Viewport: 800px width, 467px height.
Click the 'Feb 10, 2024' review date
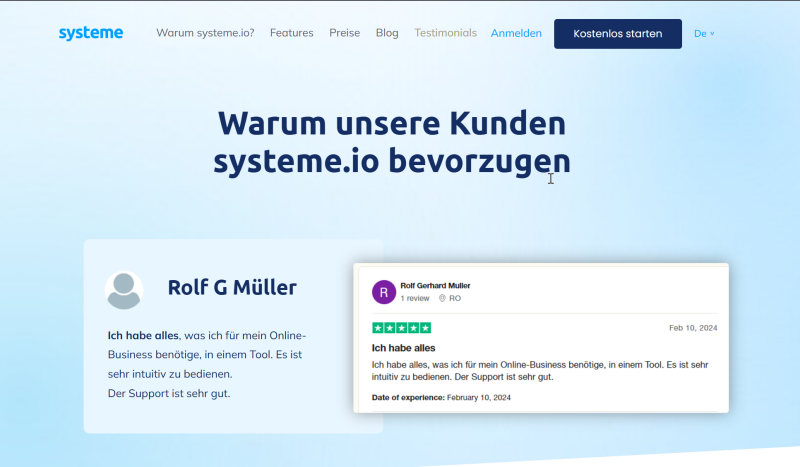pos(693,328)
